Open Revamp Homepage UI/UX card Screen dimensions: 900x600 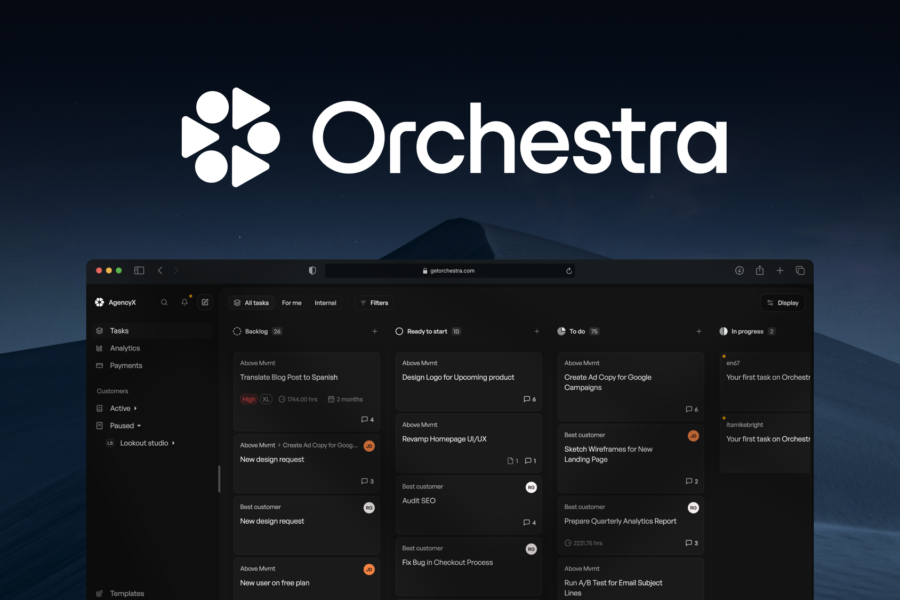[468, 443]
